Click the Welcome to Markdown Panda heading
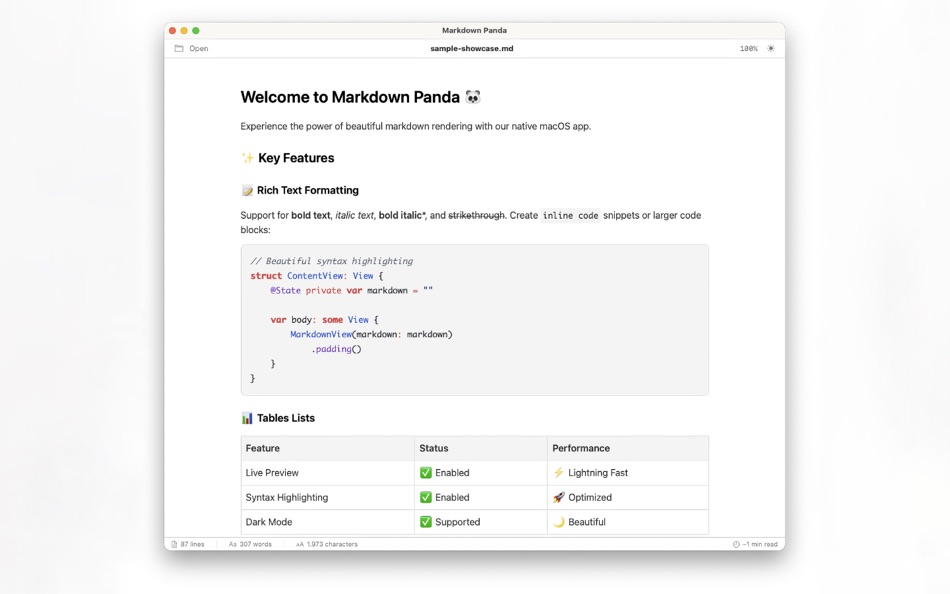The height and width of the screenshot is (594, 950). (360, 97)
